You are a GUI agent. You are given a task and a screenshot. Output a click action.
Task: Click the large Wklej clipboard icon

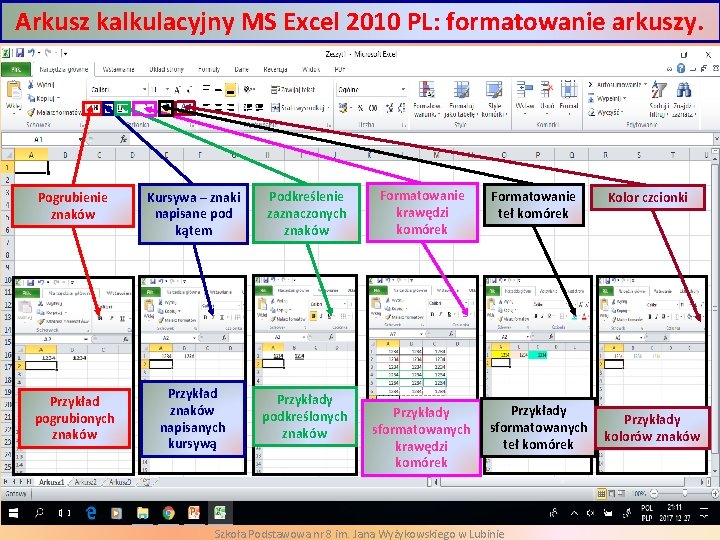pos(13,90)
